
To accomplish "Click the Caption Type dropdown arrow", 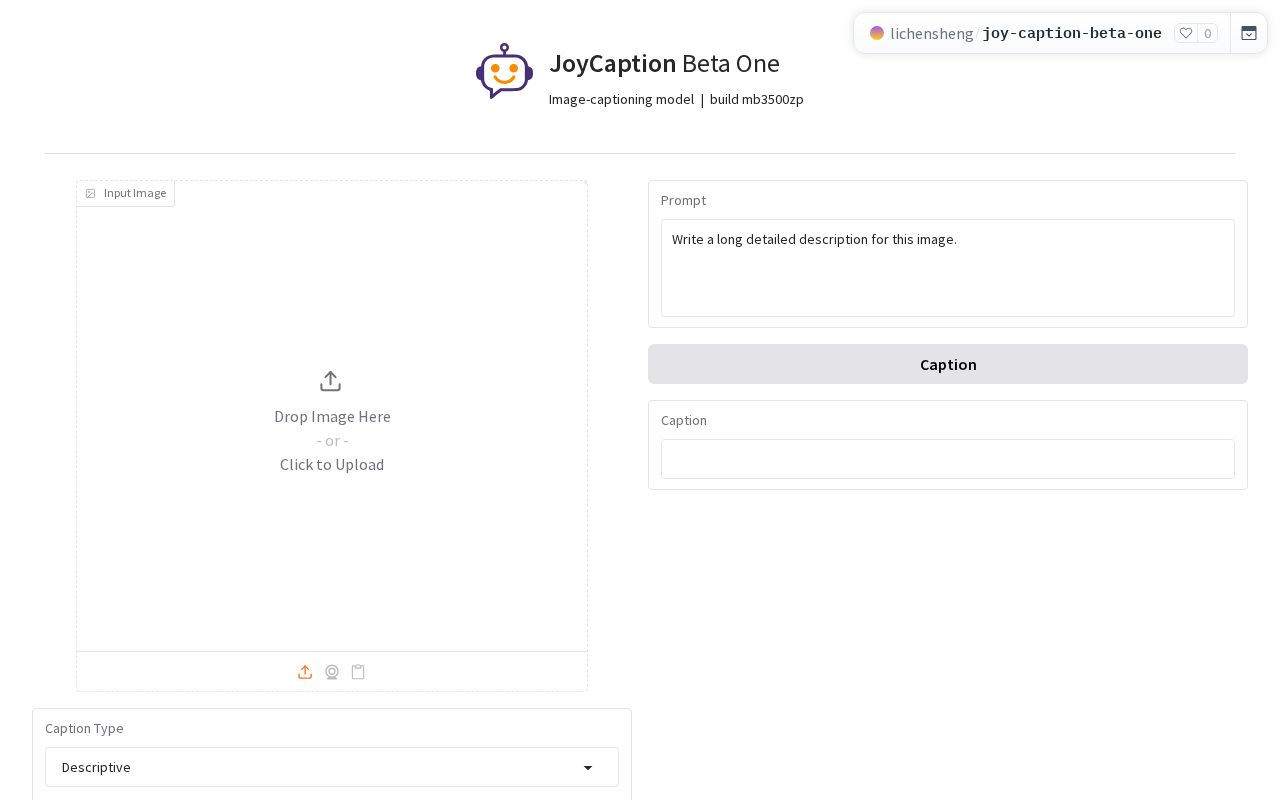I will pos(588,767).
